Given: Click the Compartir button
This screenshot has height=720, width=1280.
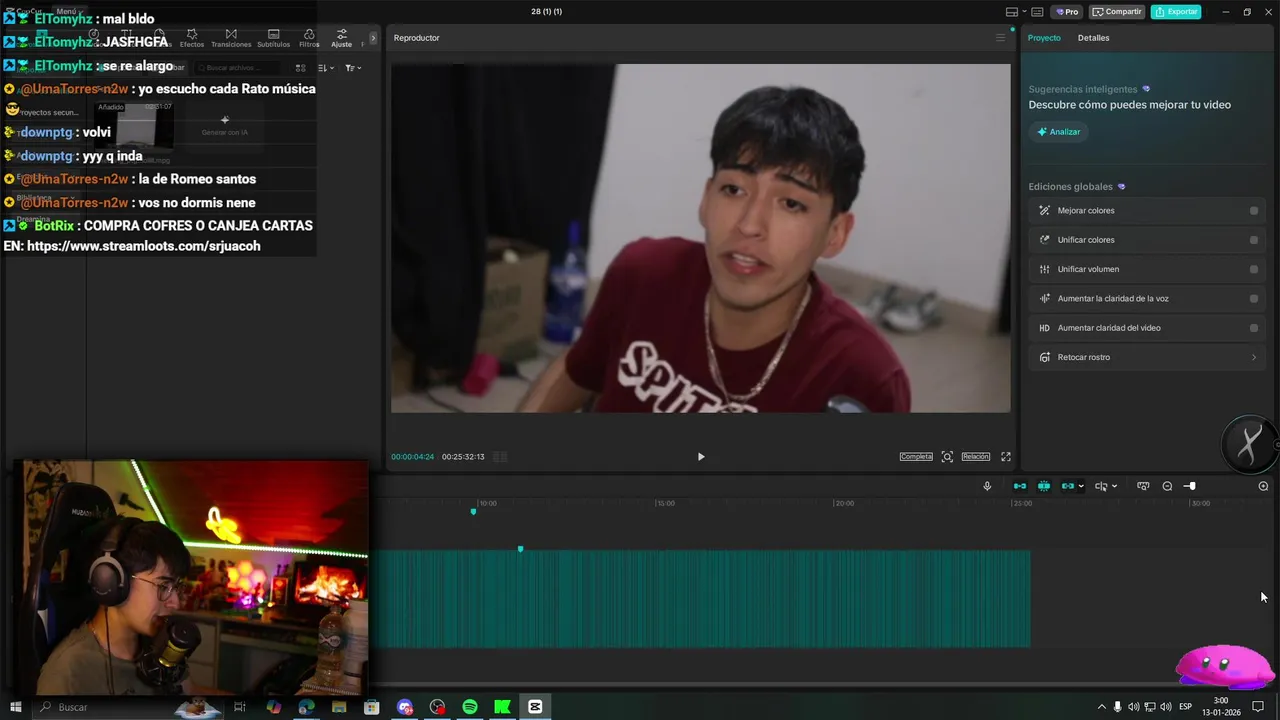Looking at the screenshot, I should 1117,12.
